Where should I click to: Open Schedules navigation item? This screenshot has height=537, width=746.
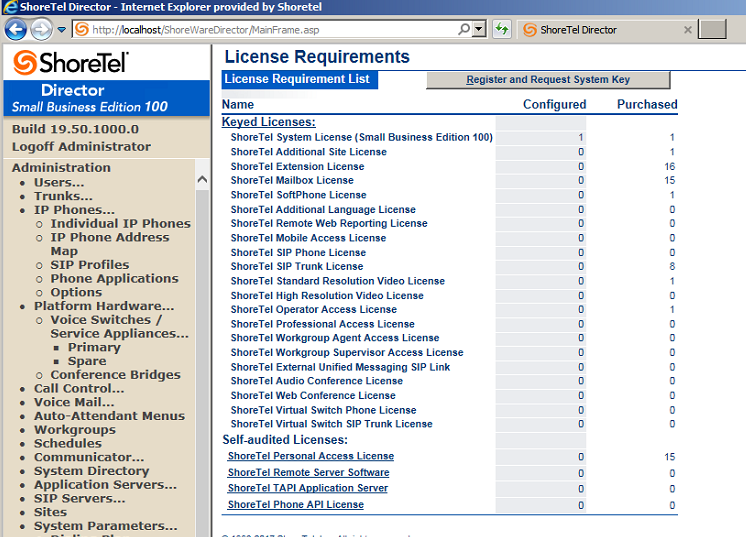pyautogui.click(x=68, y=443)
